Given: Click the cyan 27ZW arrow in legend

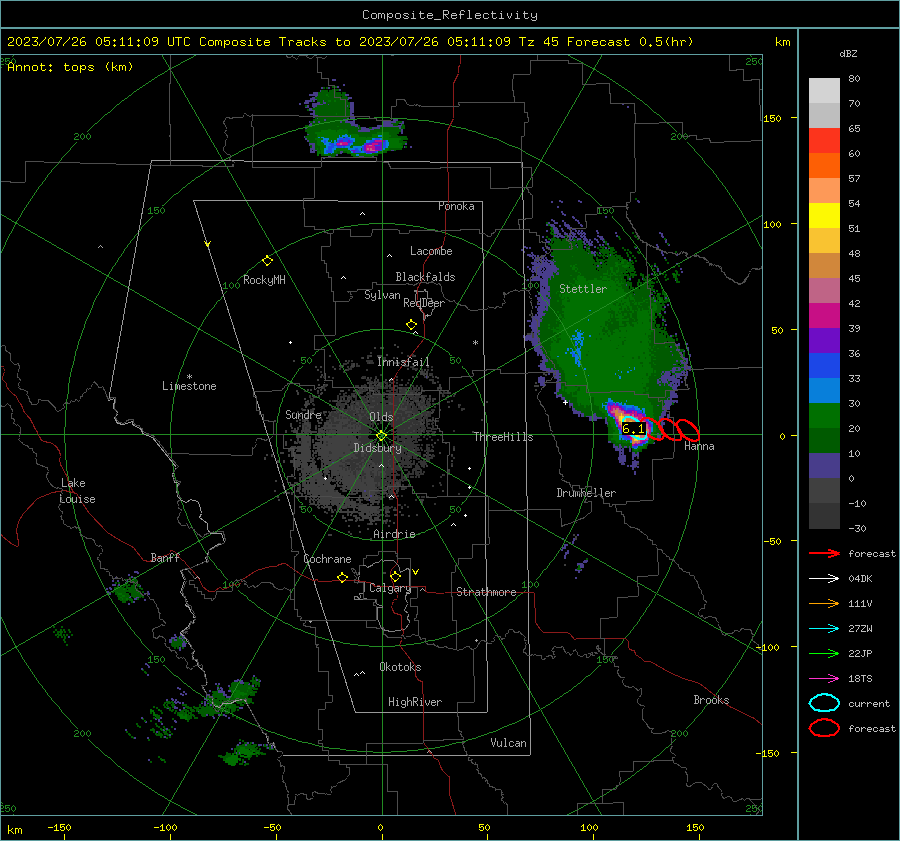Looking at the screenshot, I should coord(824,629).
